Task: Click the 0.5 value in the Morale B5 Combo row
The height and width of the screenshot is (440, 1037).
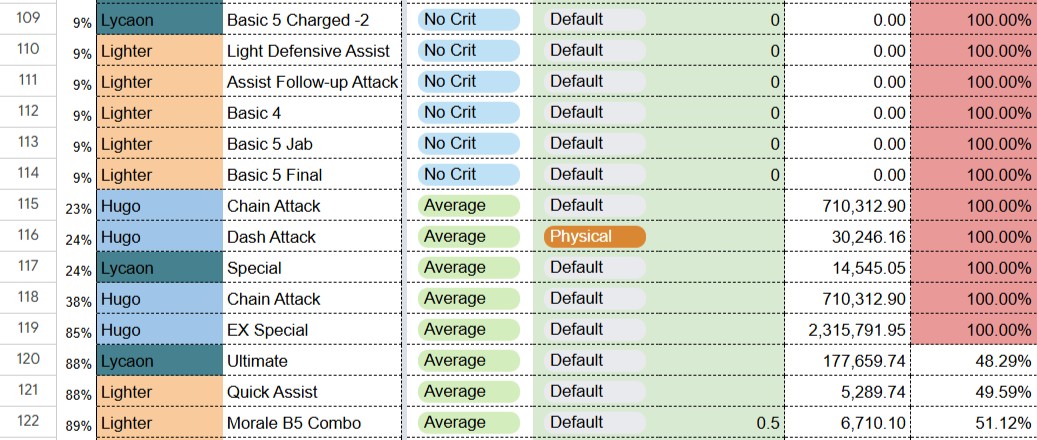Action: (x=768, y=423)
